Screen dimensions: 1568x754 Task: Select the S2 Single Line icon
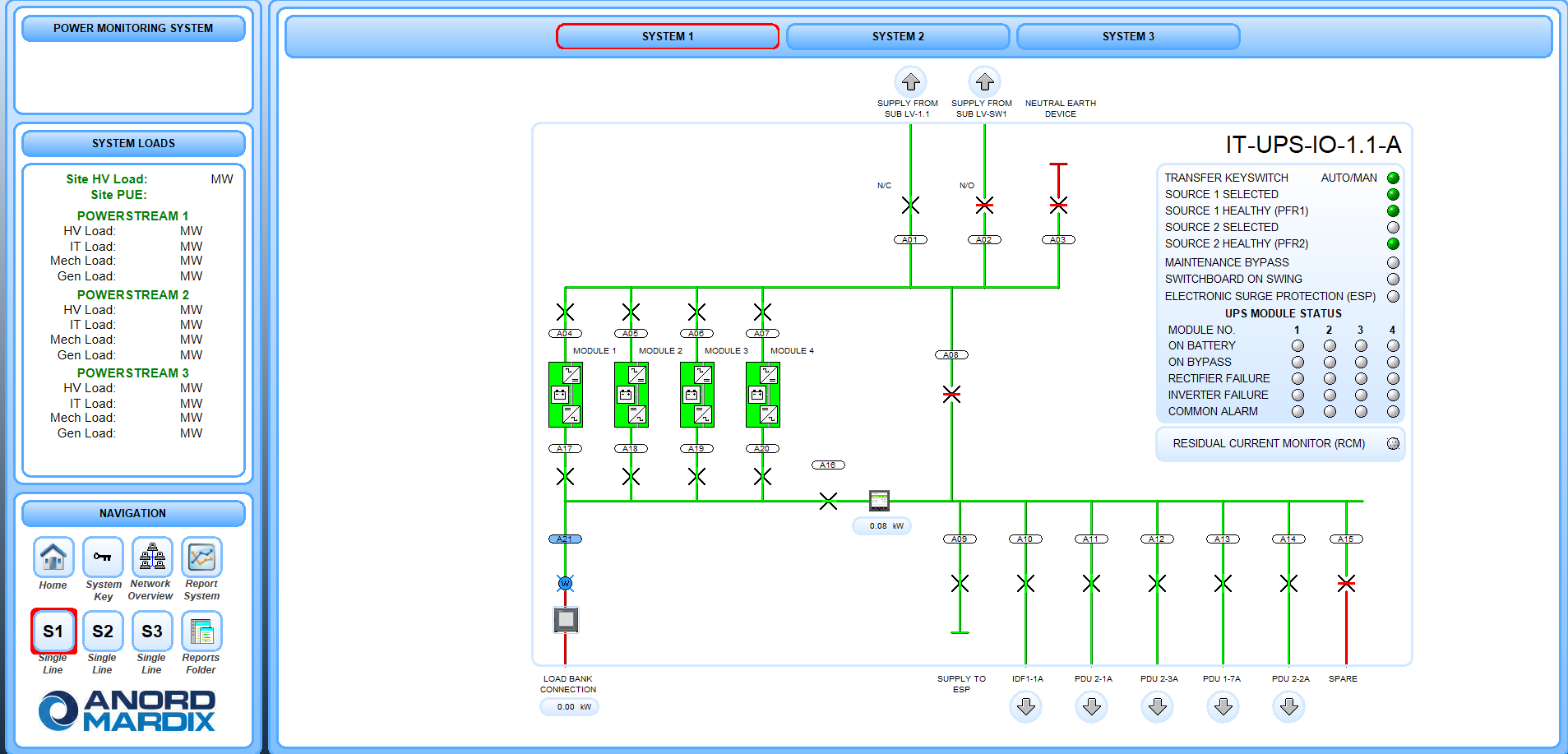pos(103,631)
